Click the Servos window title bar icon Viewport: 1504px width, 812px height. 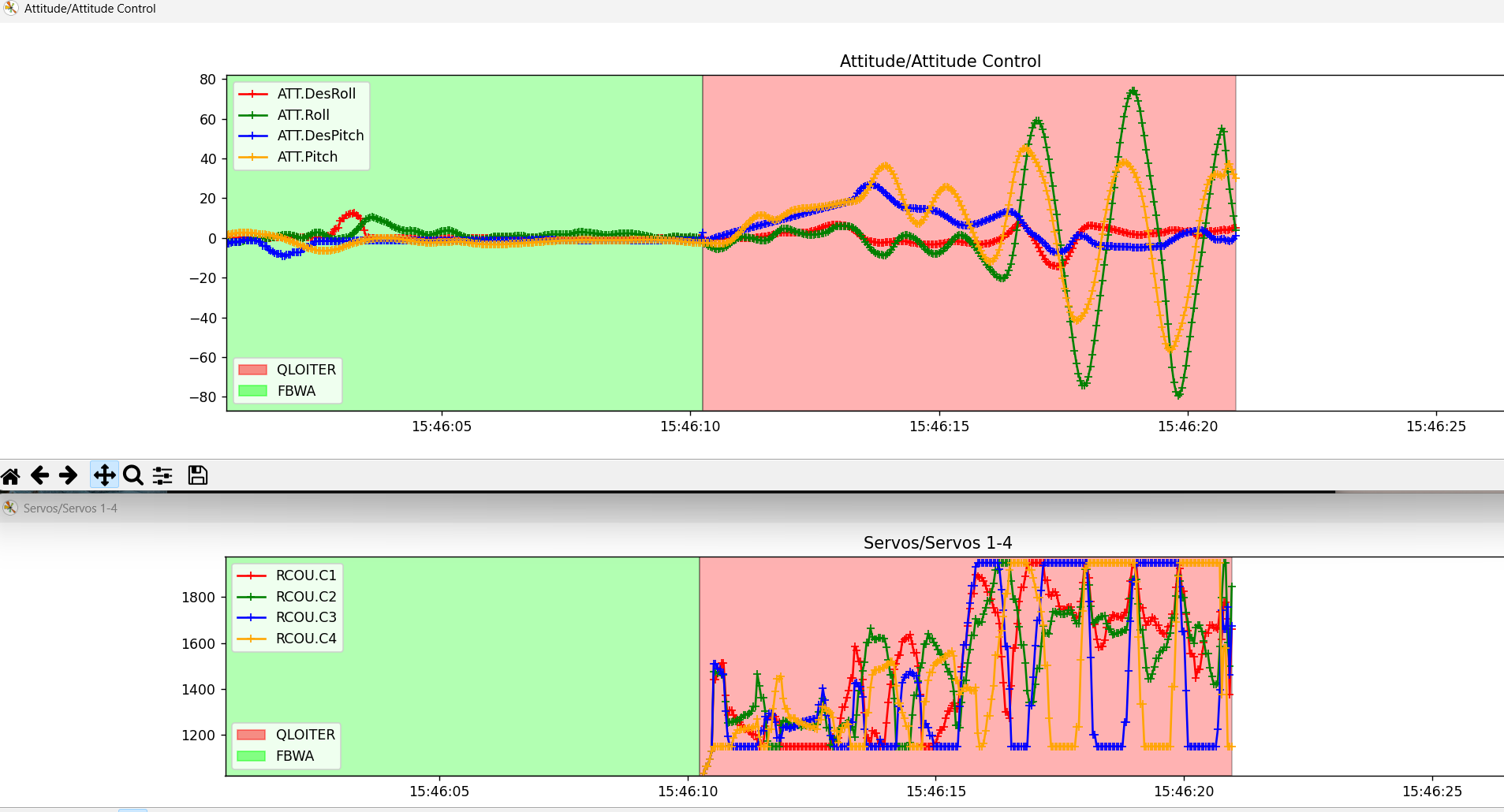[x=10, y=508]
